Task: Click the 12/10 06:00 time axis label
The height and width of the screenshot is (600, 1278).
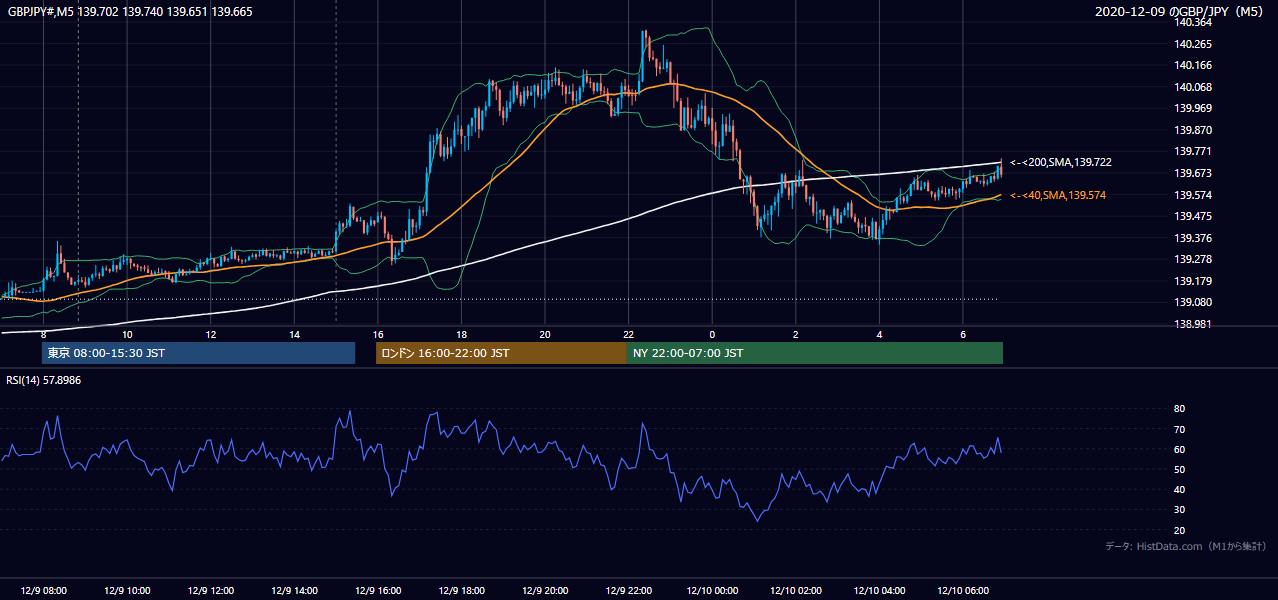Action: pos(963,590)
